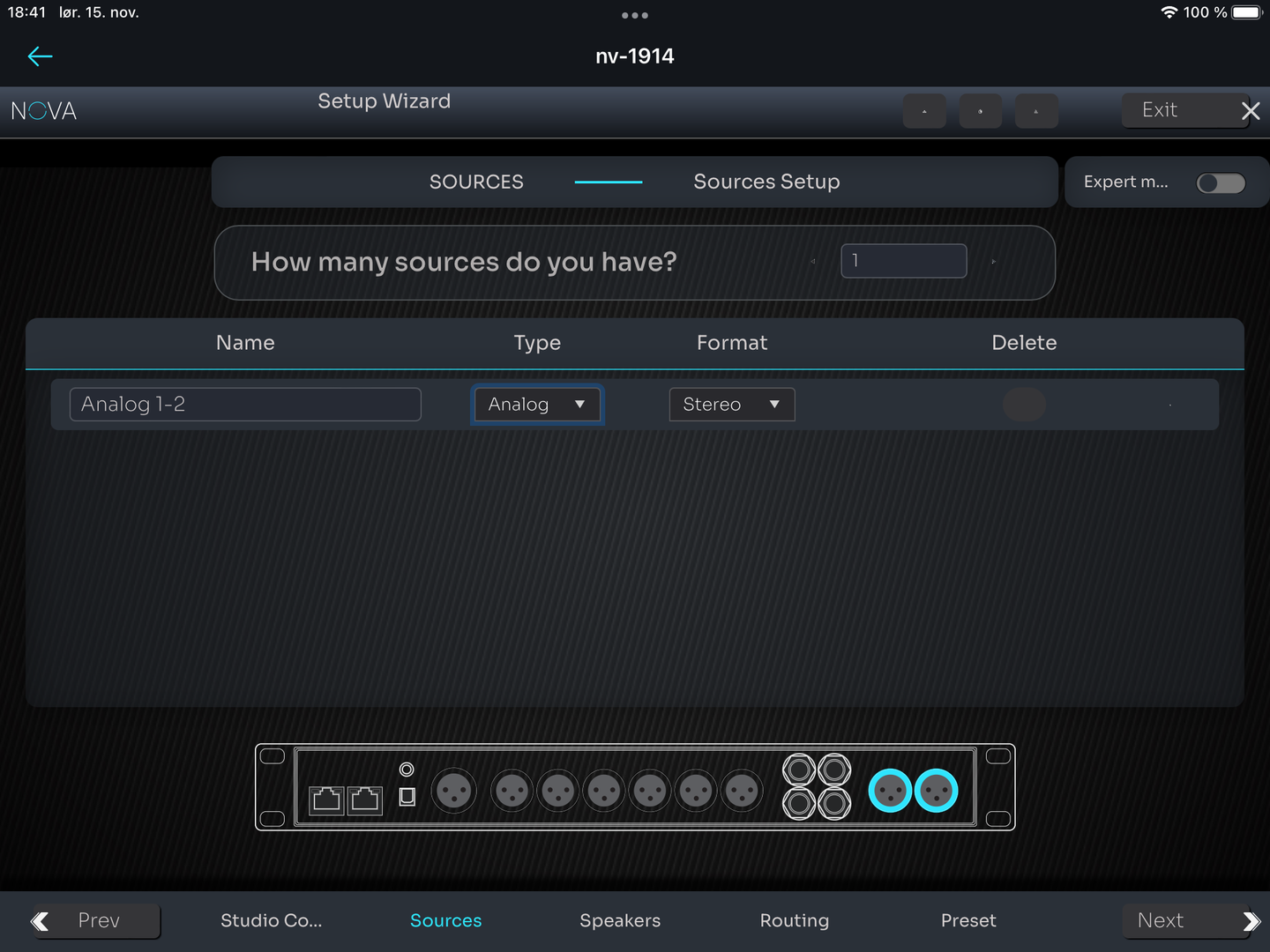Tap the Wi-Fi status icon
Image resolution: width=1270 pixels, height=952 pixels.
pos(1169,12)
